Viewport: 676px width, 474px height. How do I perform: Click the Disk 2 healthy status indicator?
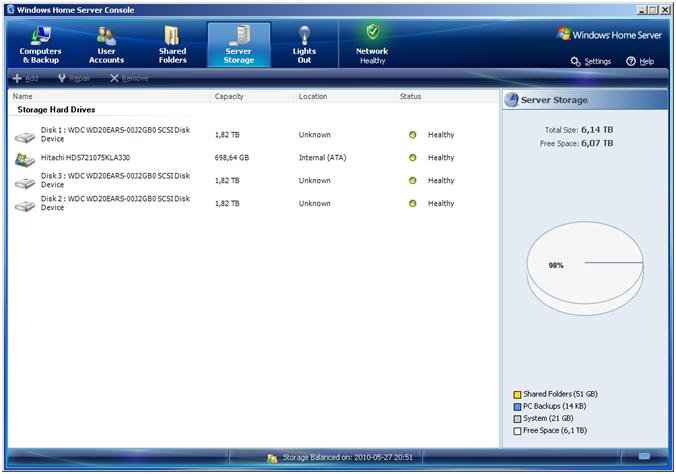[x=413, y=203]
